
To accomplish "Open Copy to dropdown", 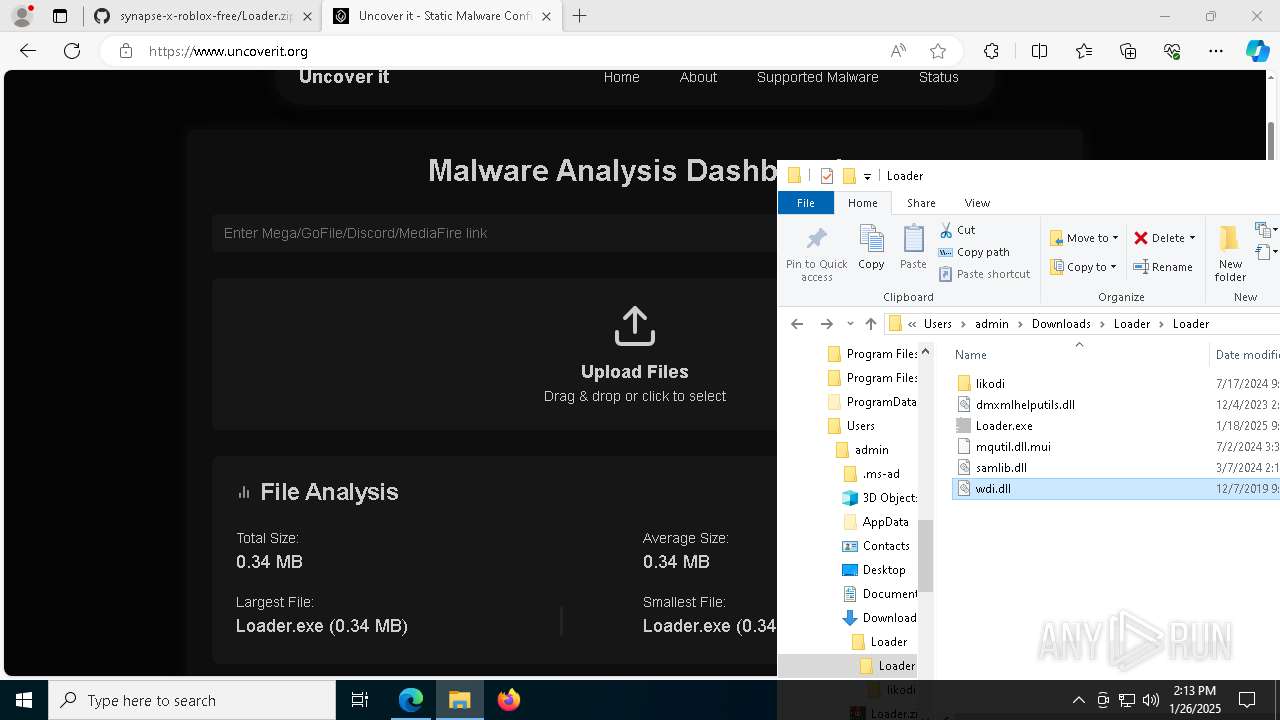I will pyautogui.click(x=1083, y=267).
